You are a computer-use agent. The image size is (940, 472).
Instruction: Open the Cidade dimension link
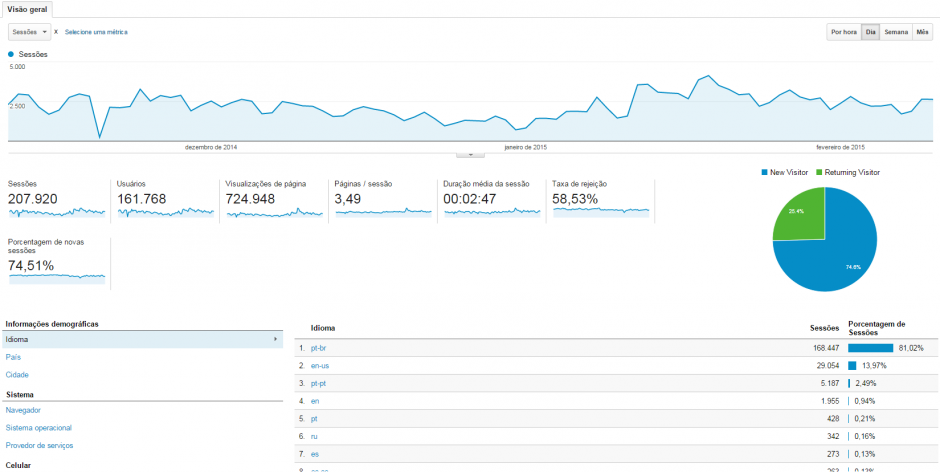[17, 375]
